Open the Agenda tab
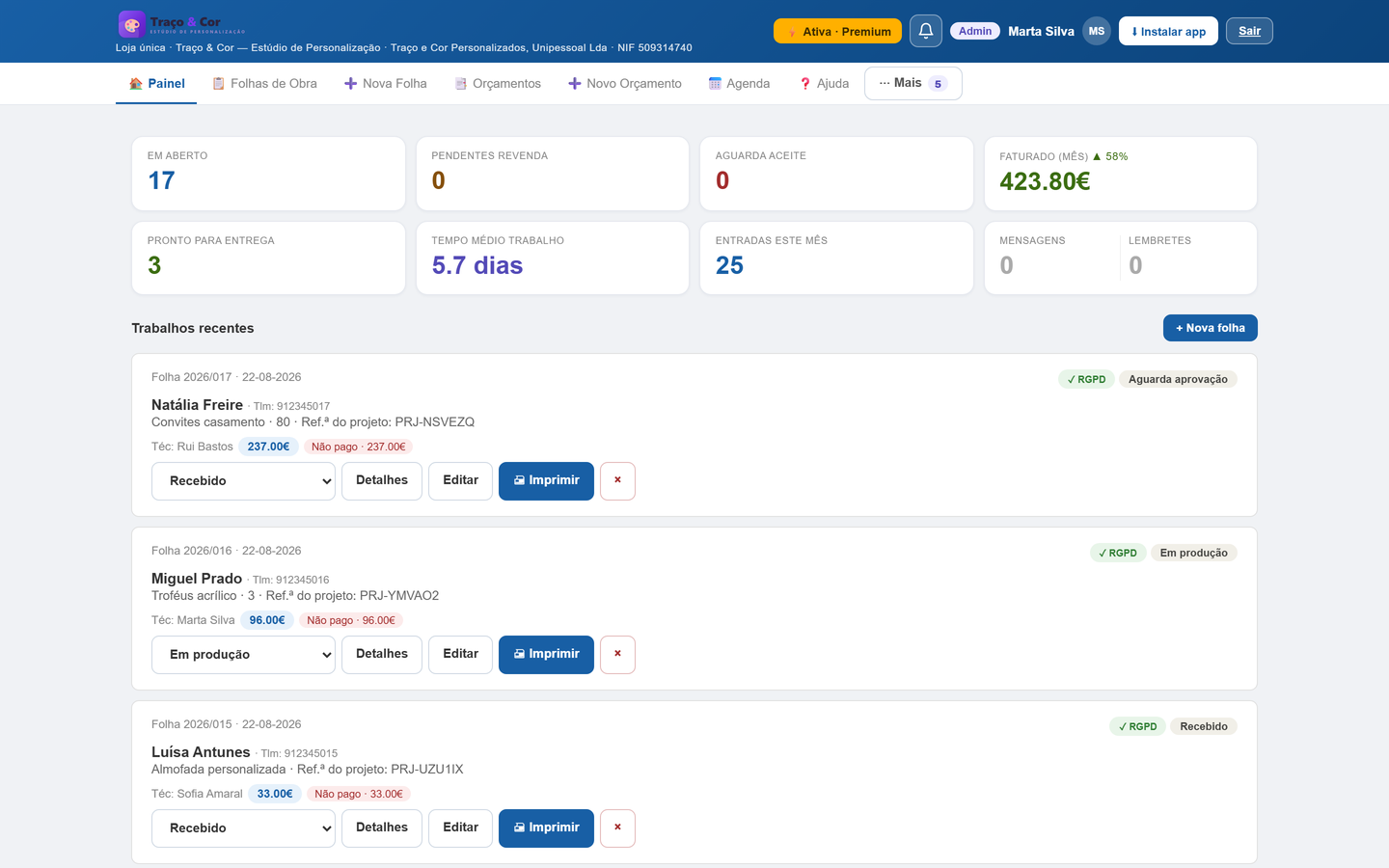 (739, 84)
